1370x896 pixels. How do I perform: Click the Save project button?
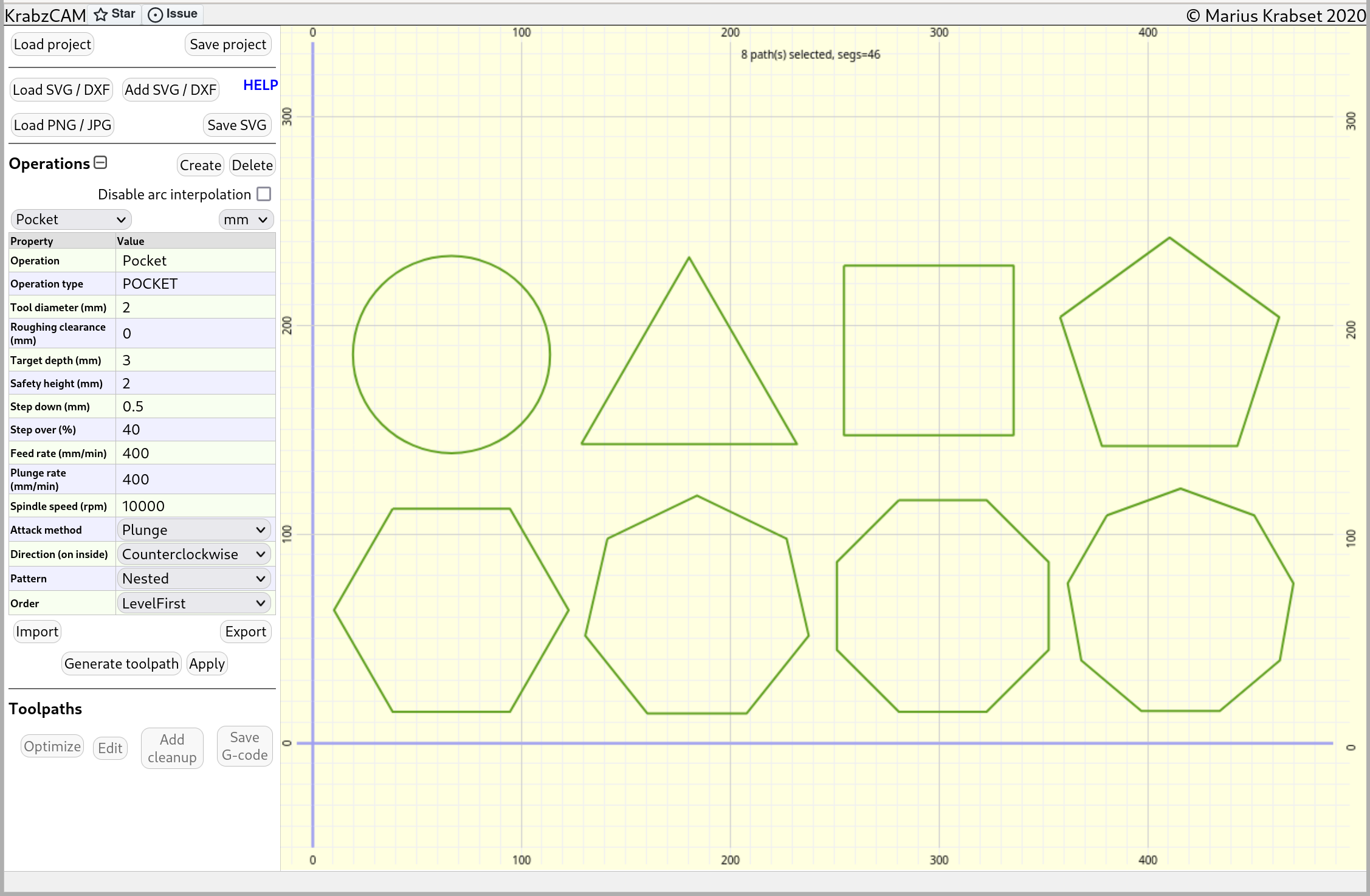228,44
